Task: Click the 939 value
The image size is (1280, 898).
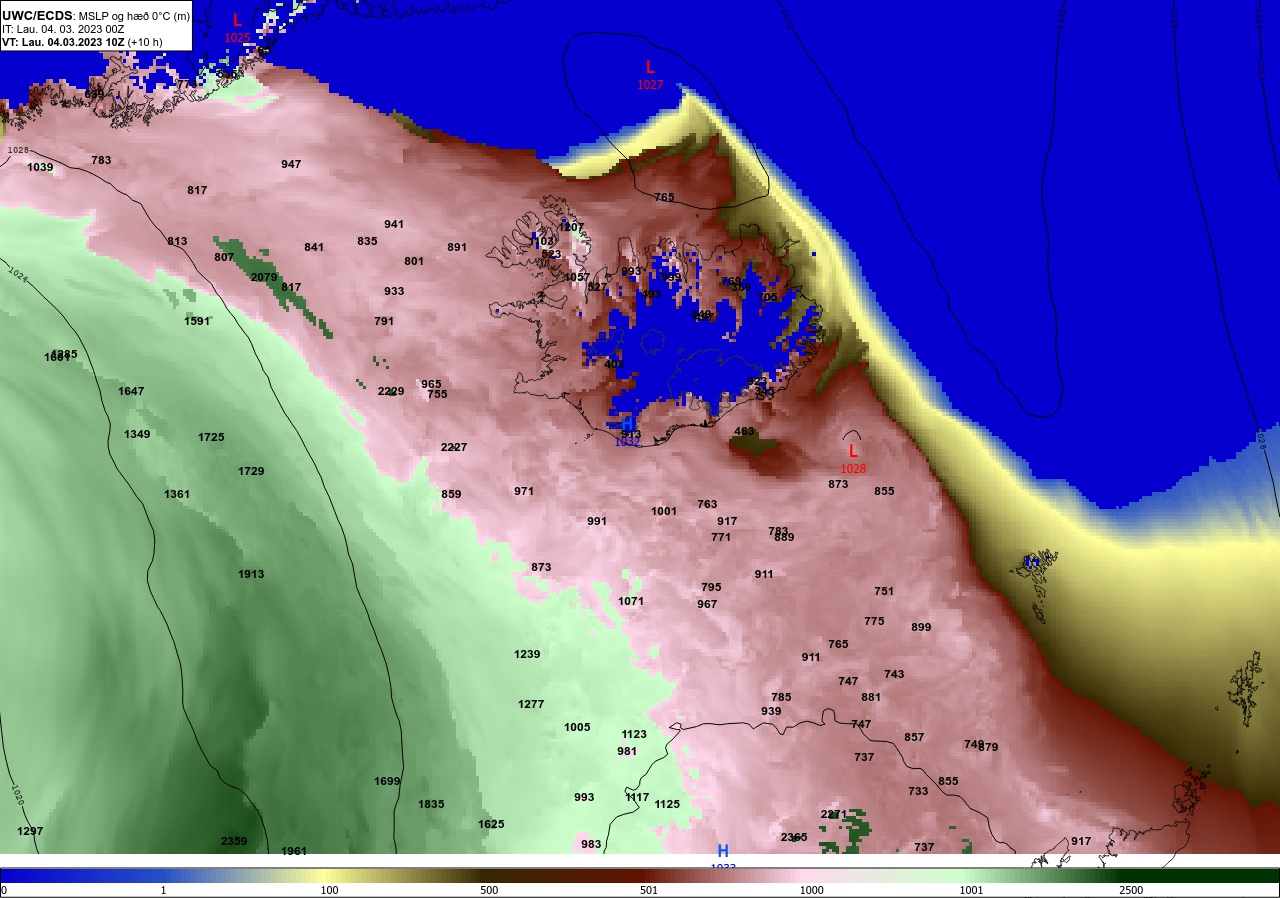Action: [x=771, y=711]
